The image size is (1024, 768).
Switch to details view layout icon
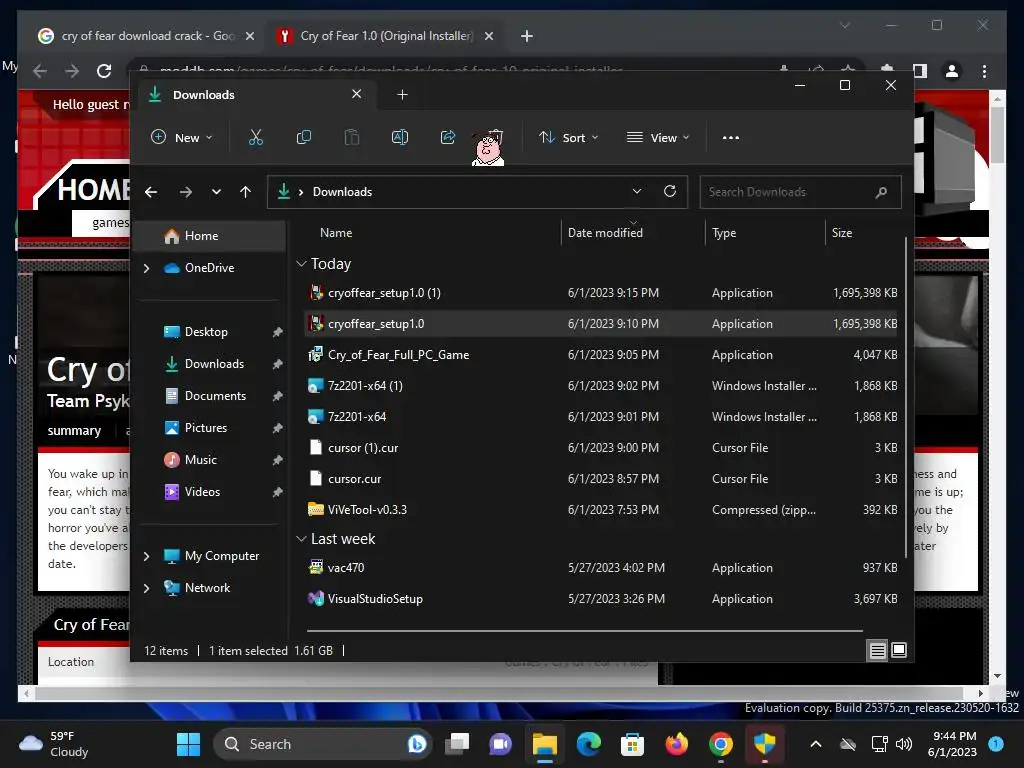(x=877, y=650)
